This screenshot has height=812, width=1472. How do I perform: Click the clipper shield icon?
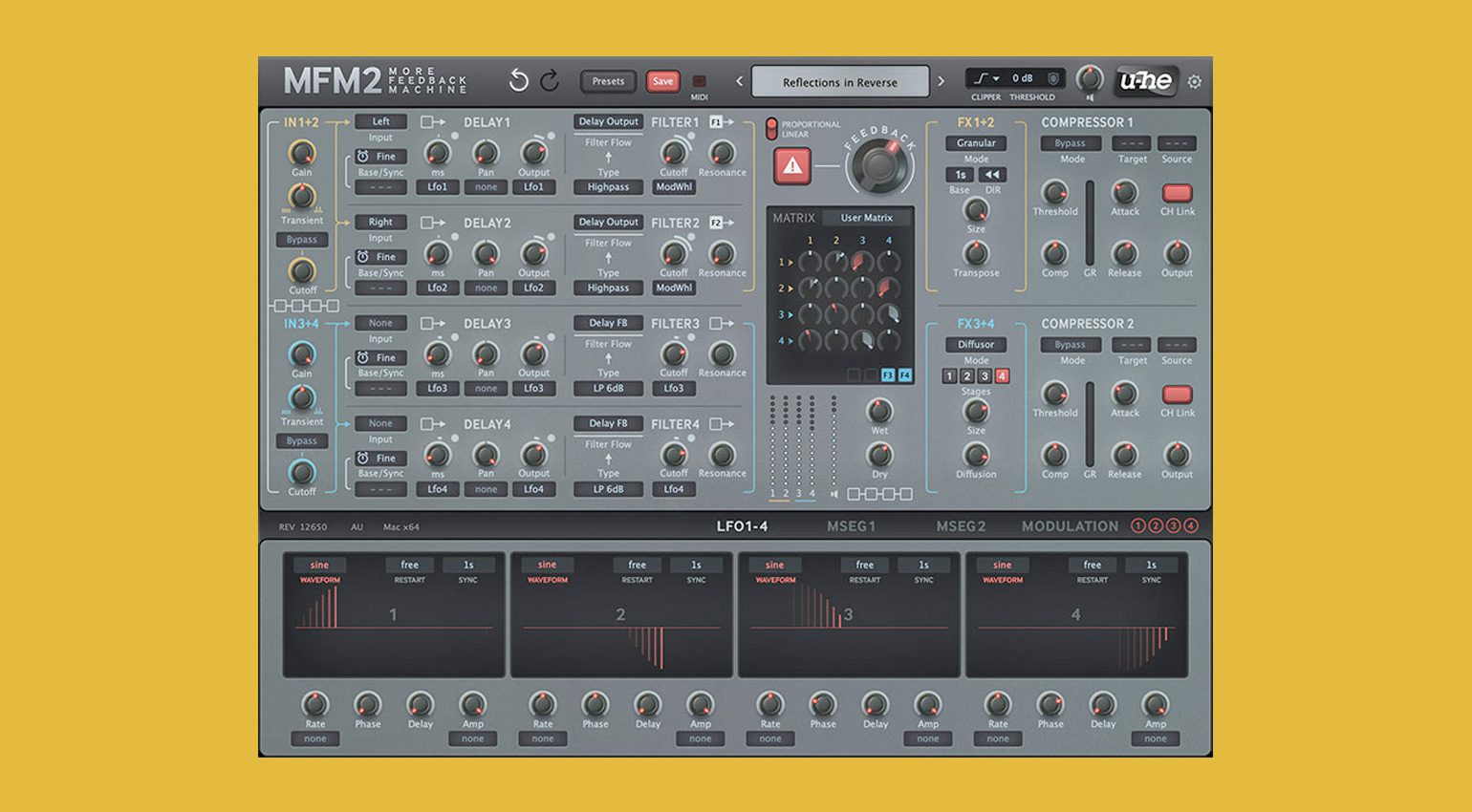point(1053,78)
